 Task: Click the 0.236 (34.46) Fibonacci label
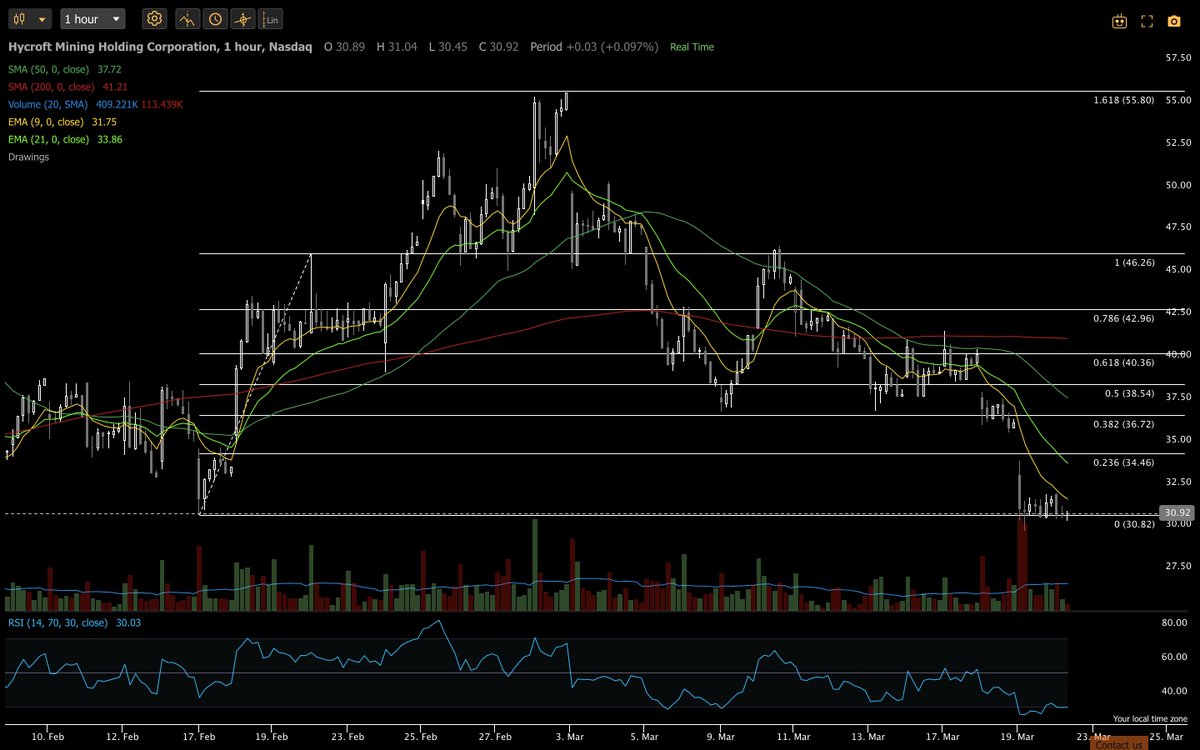1123,462
